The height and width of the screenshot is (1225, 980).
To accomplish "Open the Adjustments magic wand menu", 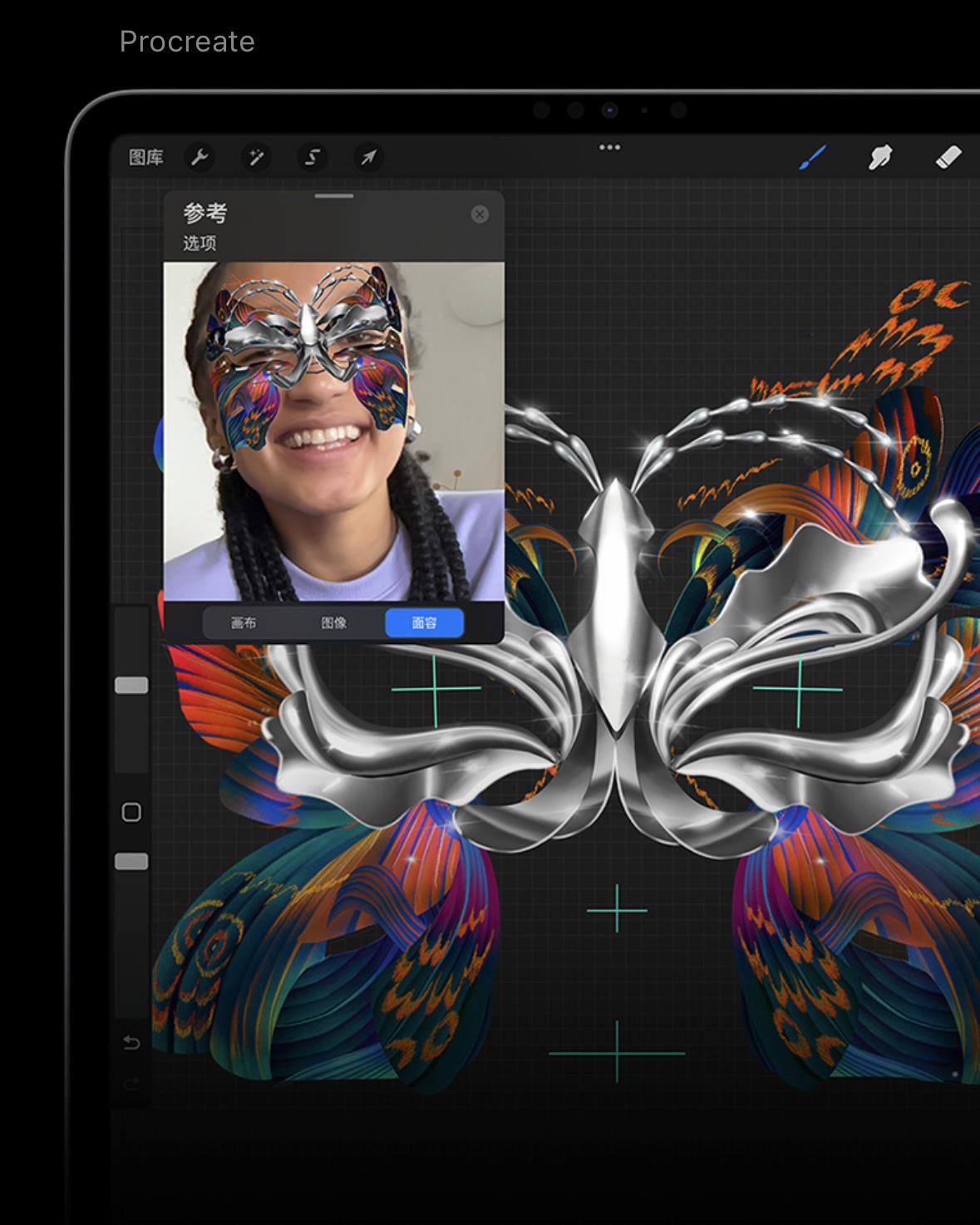I will click(x=256, y=157).
